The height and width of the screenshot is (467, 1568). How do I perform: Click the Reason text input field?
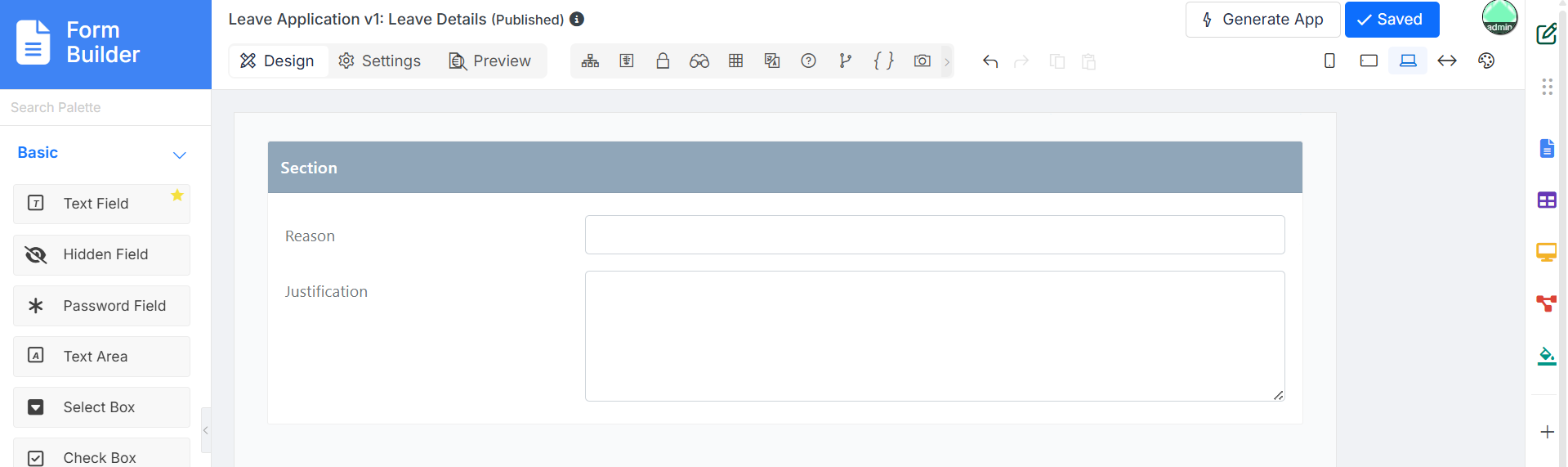click(935, 235)
